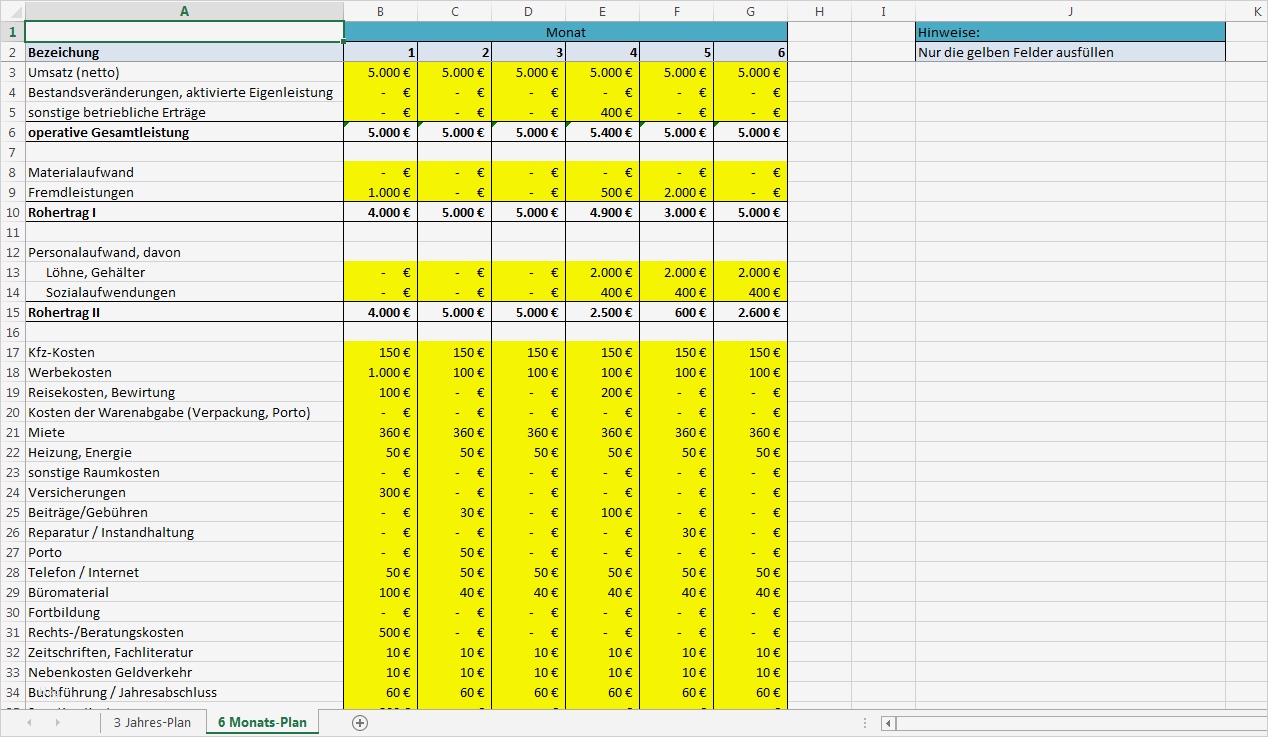Open the "6 Monats-Plan" tab

click(262, 721)
